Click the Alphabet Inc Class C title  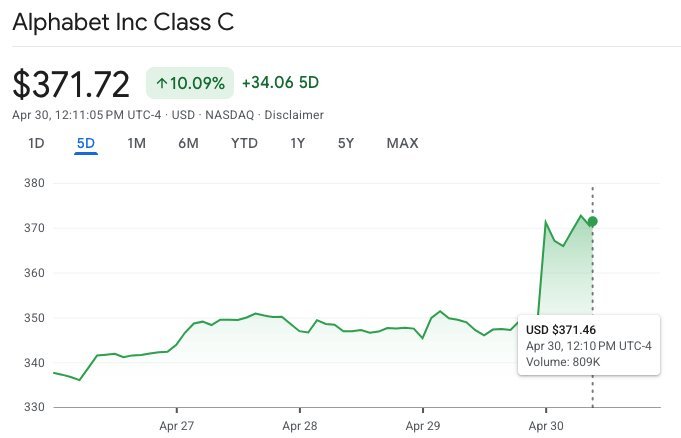123,22
